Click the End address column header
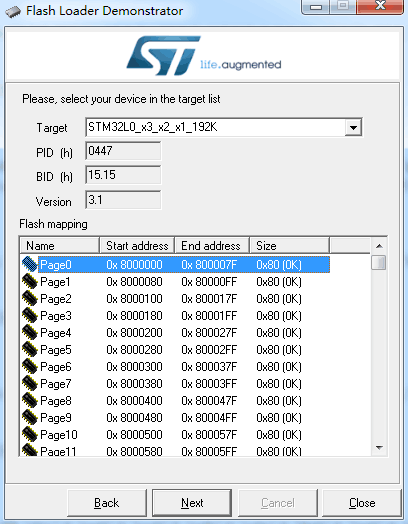The image size is (408, 524). pos(212,246)
